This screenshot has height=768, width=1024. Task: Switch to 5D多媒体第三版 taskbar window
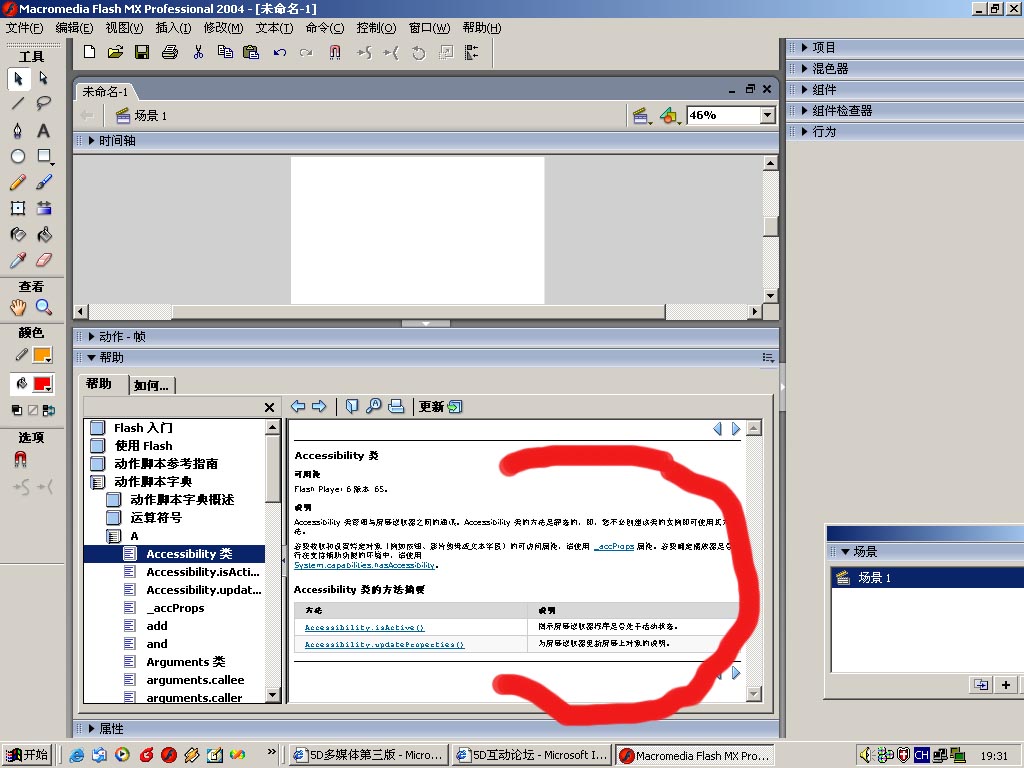pyautogui.click(x=369, y=755)
